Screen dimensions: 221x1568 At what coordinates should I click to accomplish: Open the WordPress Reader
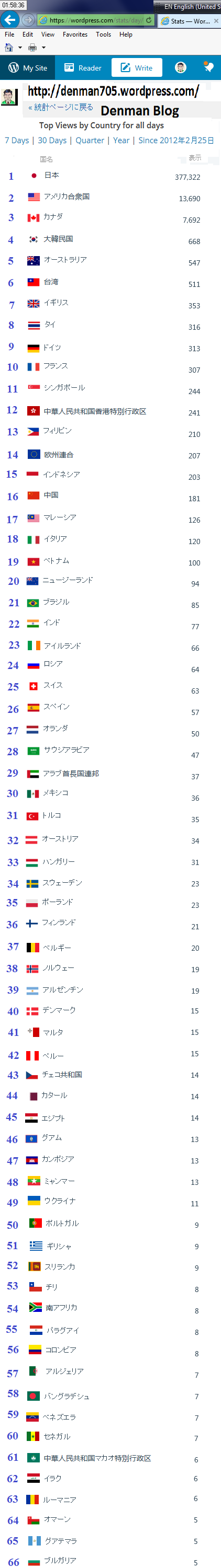[x=83, y=67]
